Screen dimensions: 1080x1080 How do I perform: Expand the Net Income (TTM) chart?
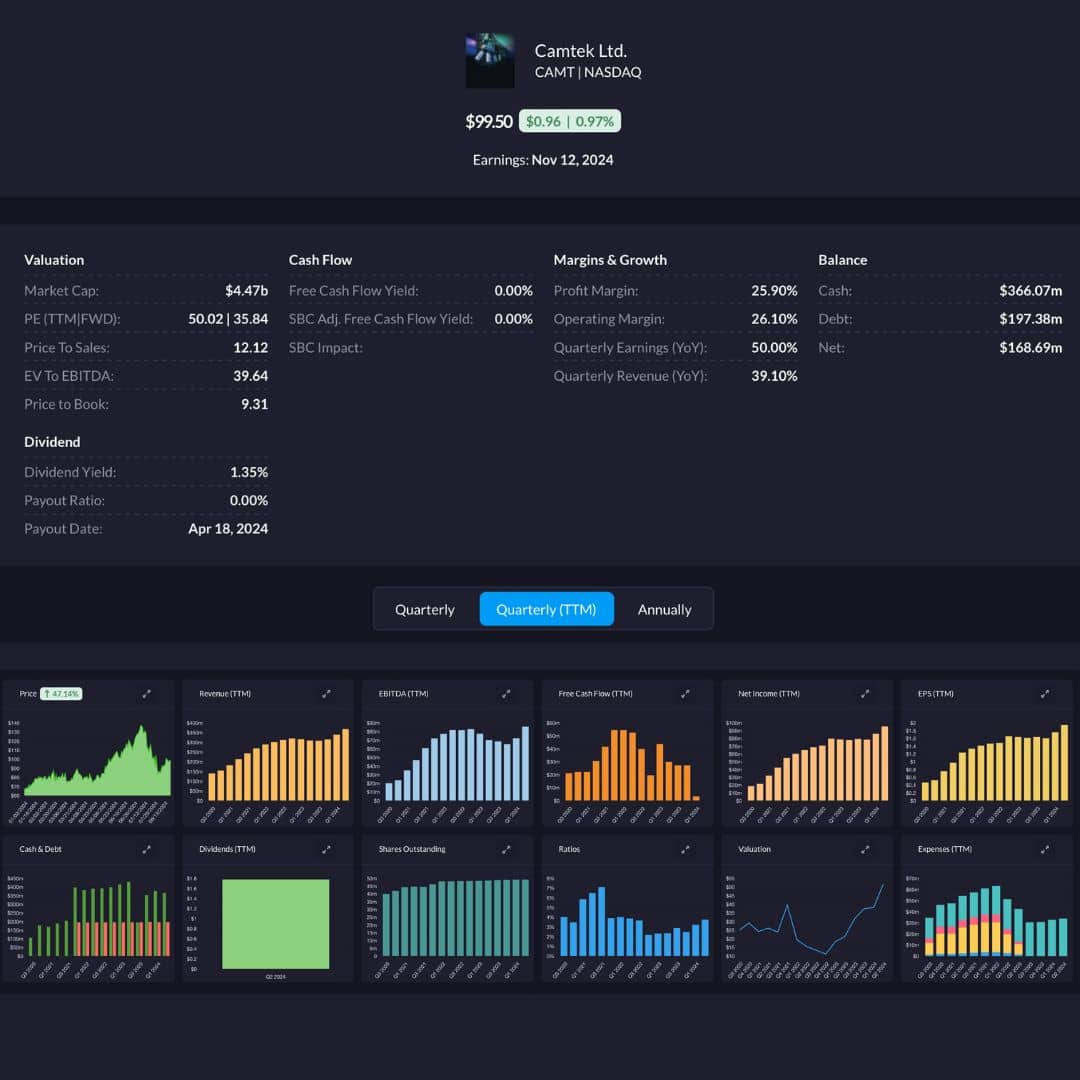click(x=865, y=694)
